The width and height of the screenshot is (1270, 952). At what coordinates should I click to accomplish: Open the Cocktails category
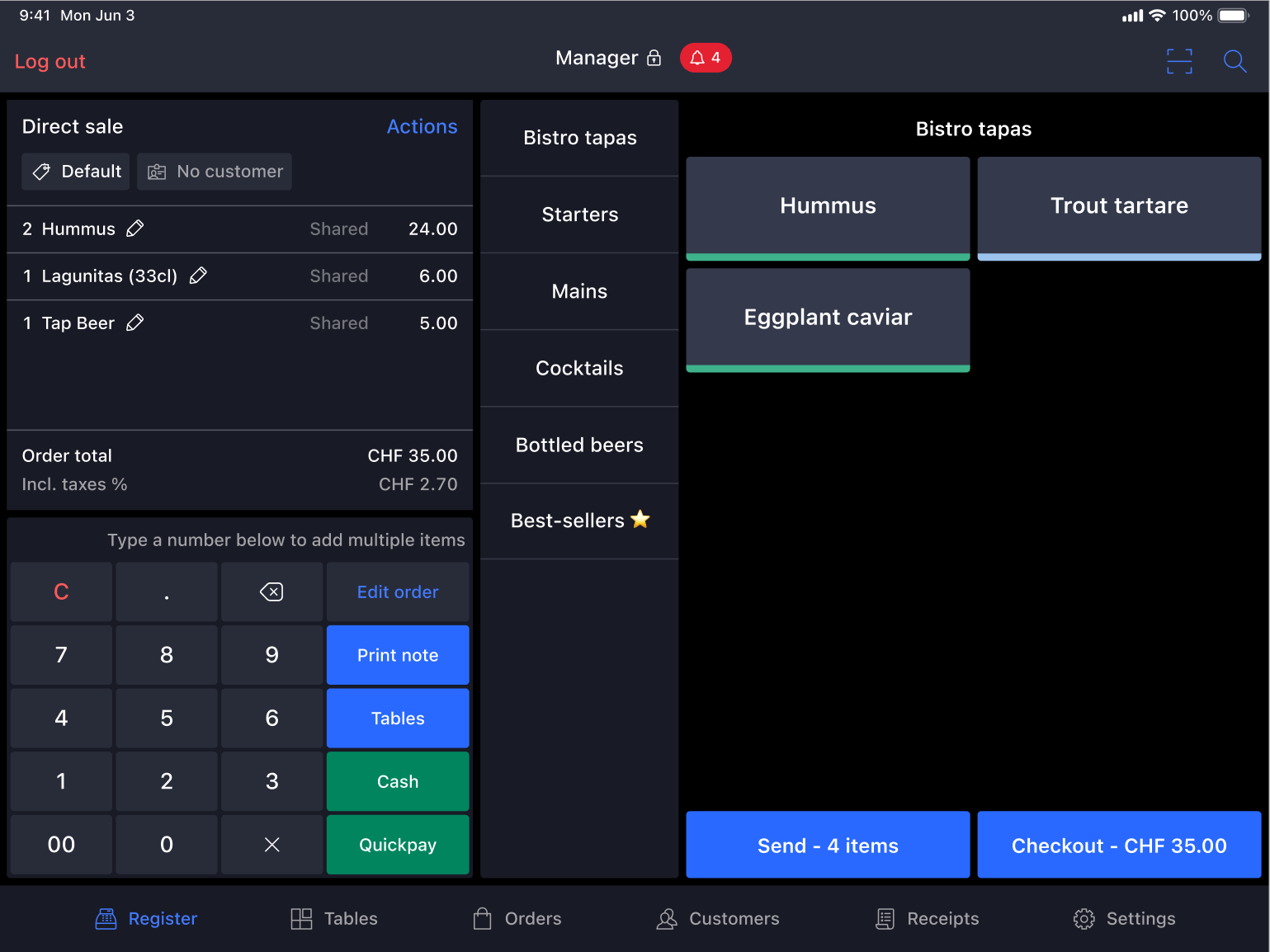coord(579,368)
